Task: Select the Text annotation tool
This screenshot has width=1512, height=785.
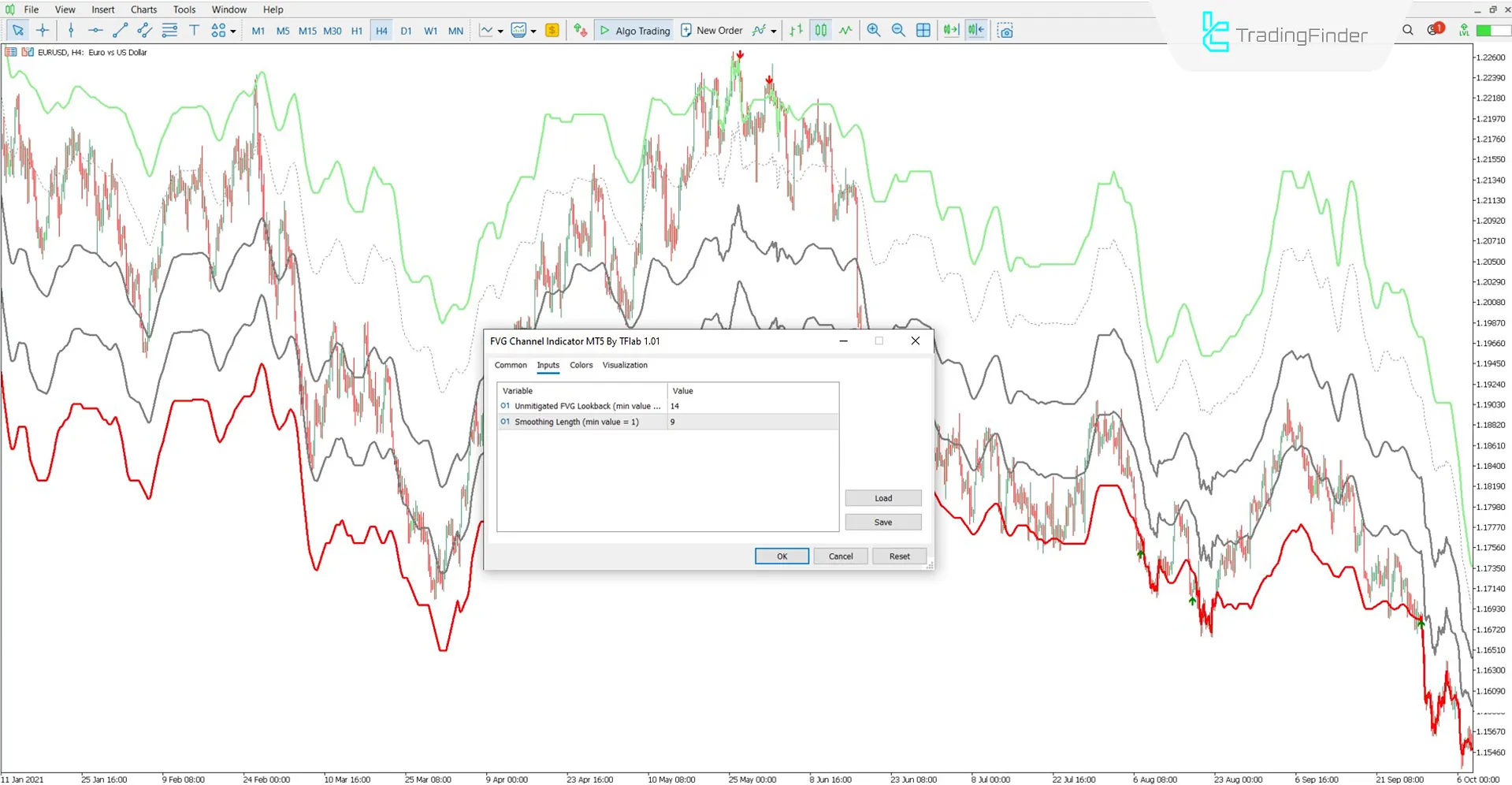Action: click(194, 30)
